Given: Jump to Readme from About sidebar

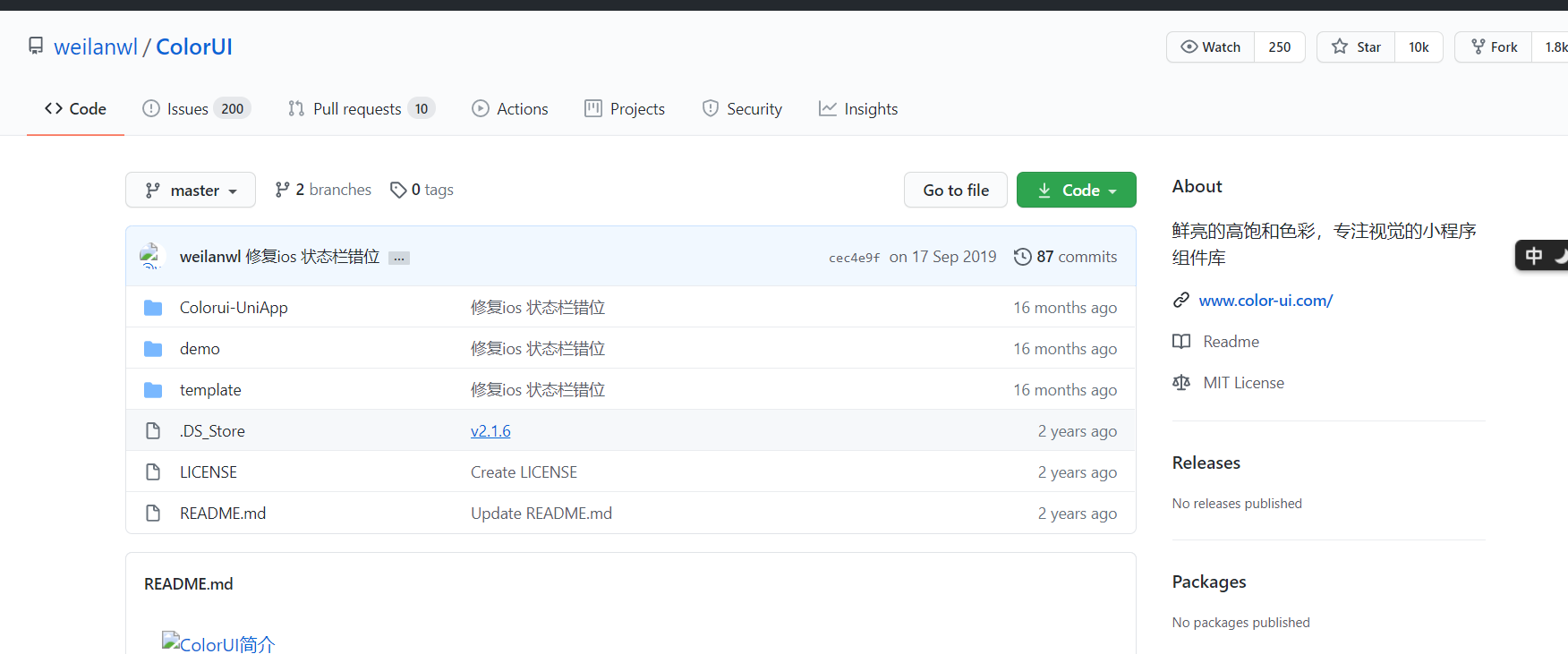Looking at the screenshot, I should pos(1231,342).
